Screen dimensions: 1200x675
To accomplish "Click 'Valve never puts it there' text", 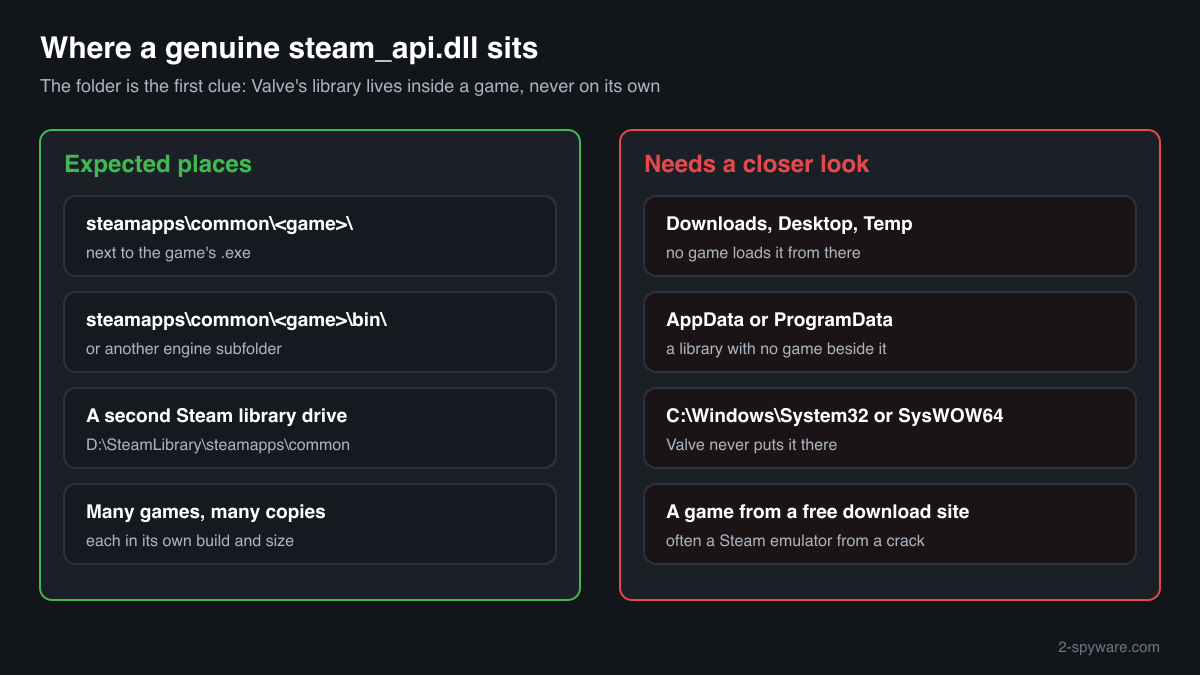I will click(x=752, y=445).
